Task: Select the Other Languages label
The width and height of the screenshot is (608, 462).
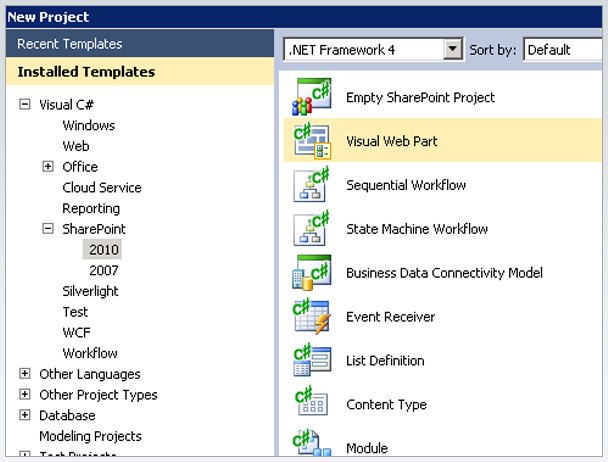Action: [90, 374]
